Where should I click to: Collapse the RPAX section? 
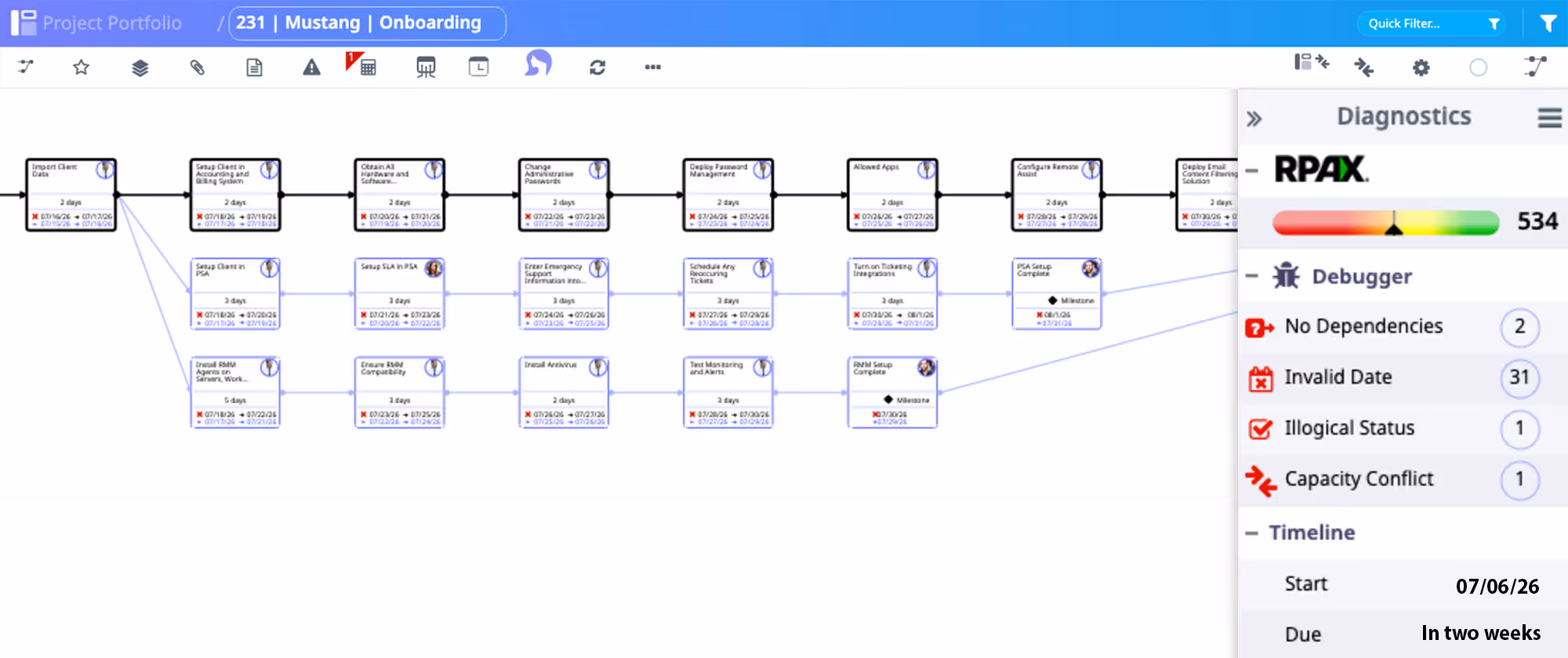point(1251,171)
